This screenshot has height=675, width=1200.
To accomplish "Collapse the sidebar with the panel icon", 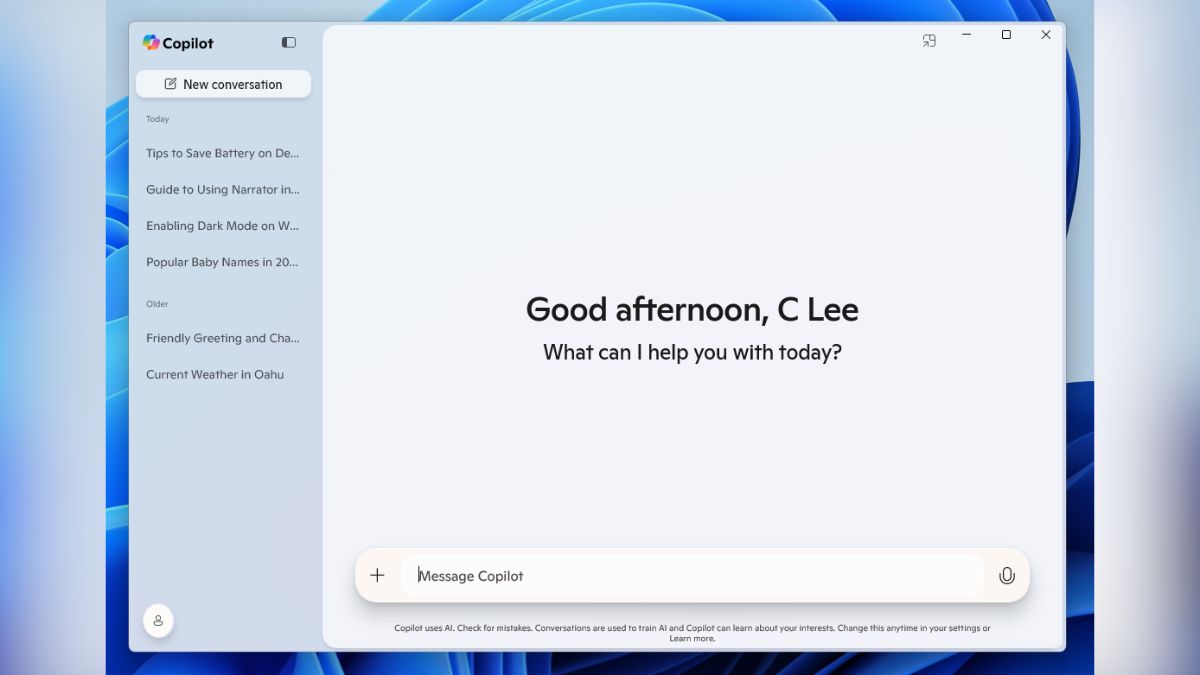I will click(x=288, y=42).
